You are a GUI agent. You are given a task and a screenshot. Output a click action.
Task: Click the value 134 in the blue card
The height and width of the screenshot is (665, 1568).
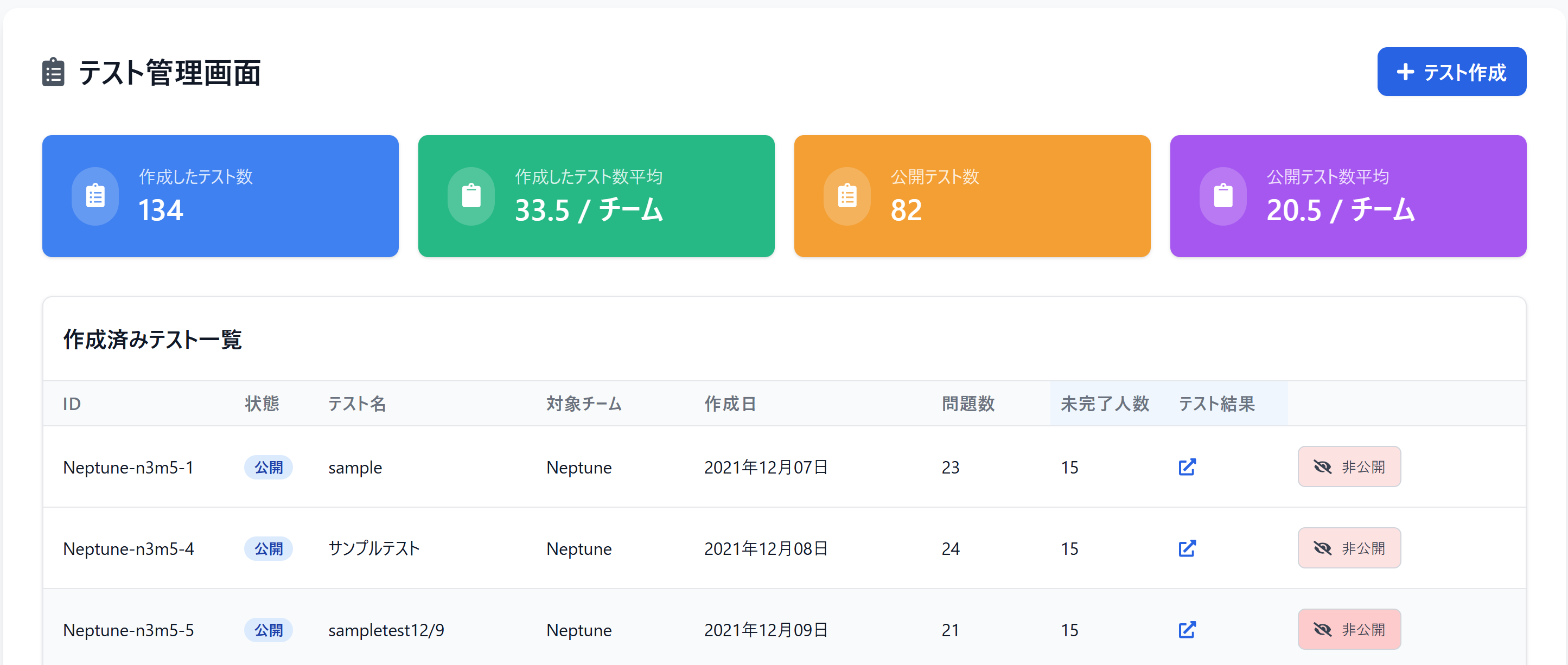point(161,210)
